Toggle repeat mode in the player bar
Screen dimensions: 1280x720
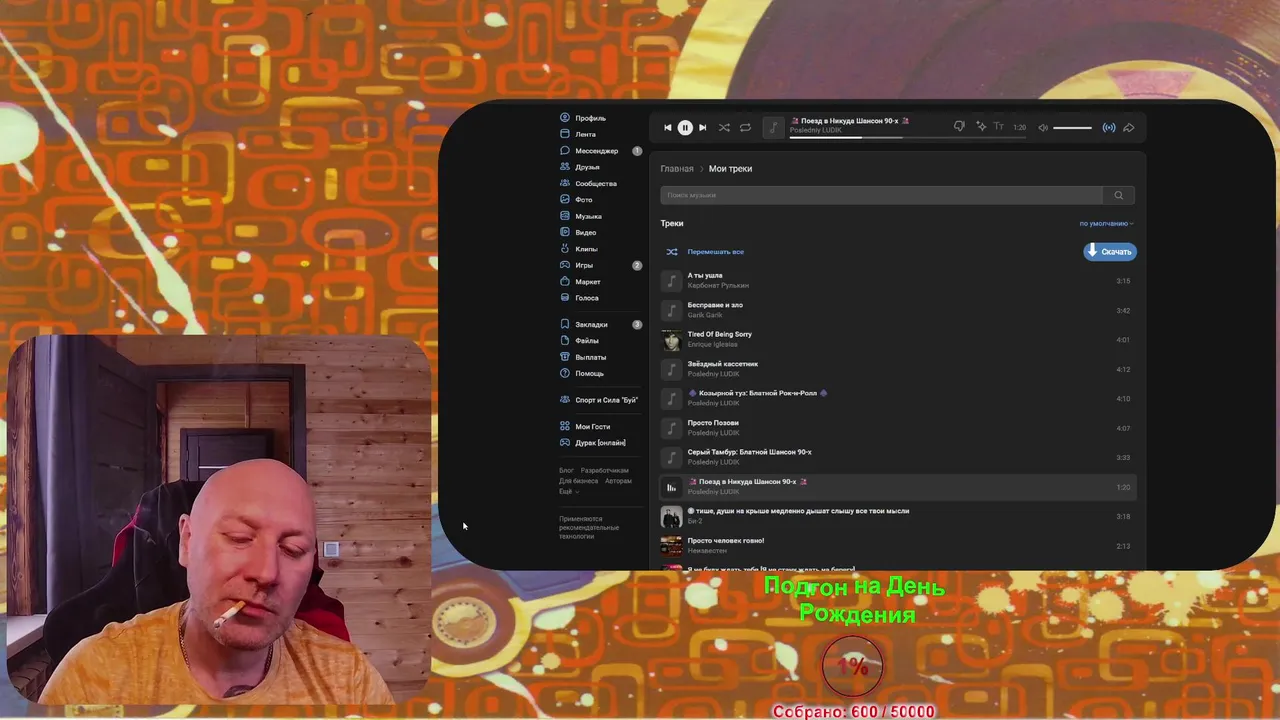pos(745,127)
